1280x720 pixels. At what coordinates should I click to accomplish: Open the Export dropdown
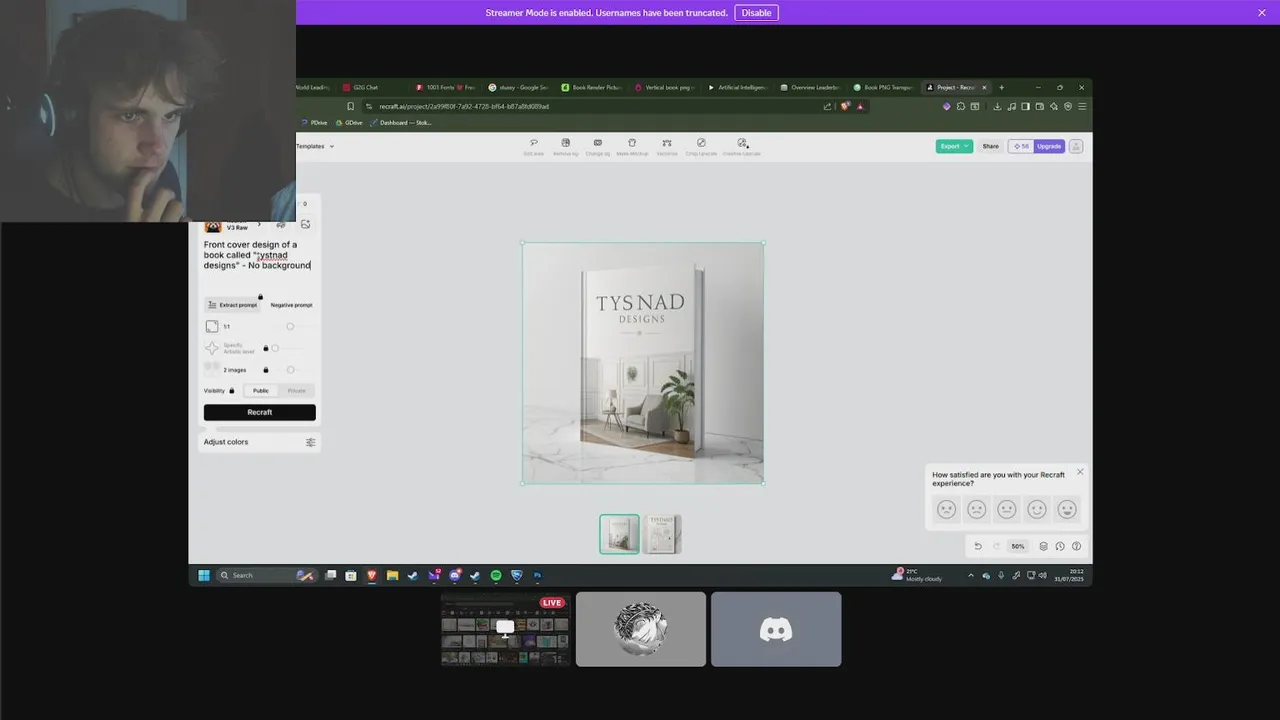(x=954, y=146)
